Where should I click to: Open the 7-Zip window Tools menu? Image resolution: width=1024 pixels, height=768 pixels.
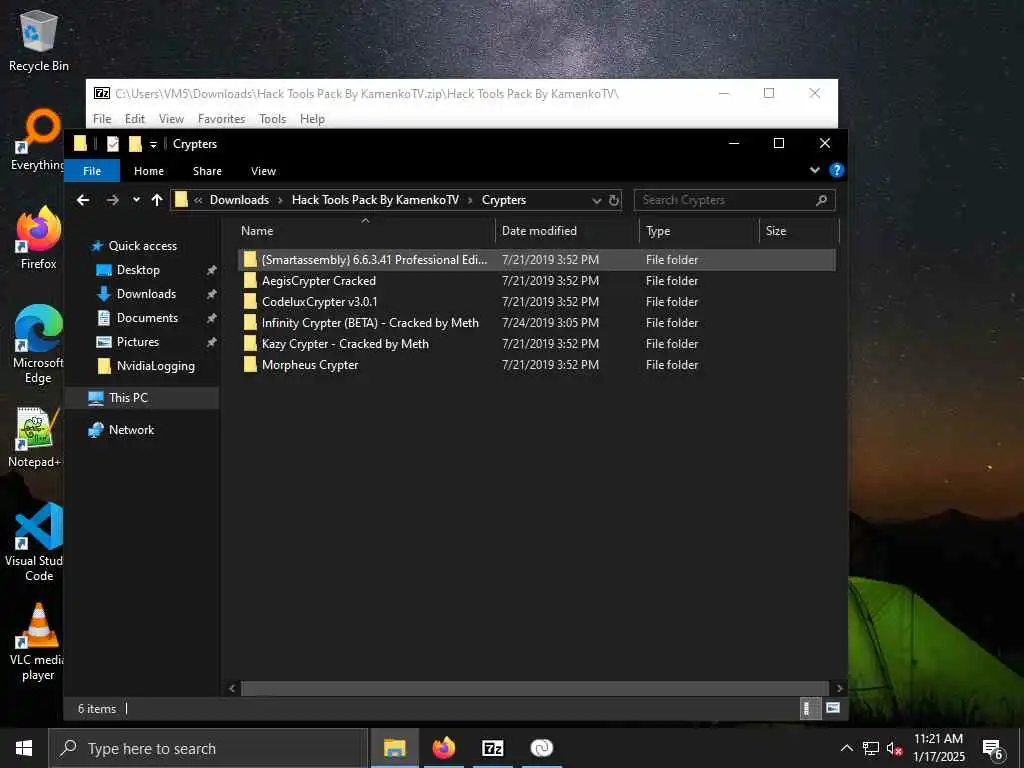point(272,119)
